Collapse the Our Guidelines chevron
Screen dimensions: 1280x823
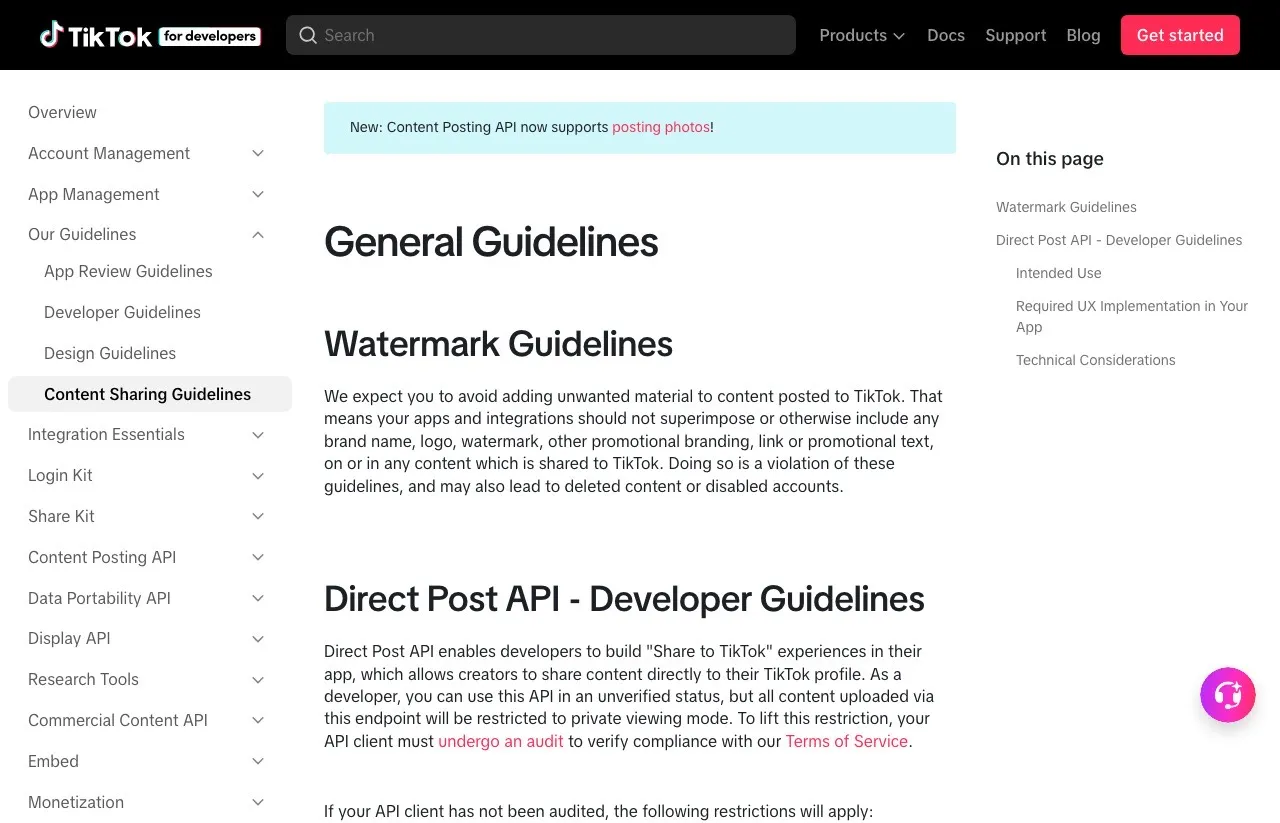[x=258, y=235]
